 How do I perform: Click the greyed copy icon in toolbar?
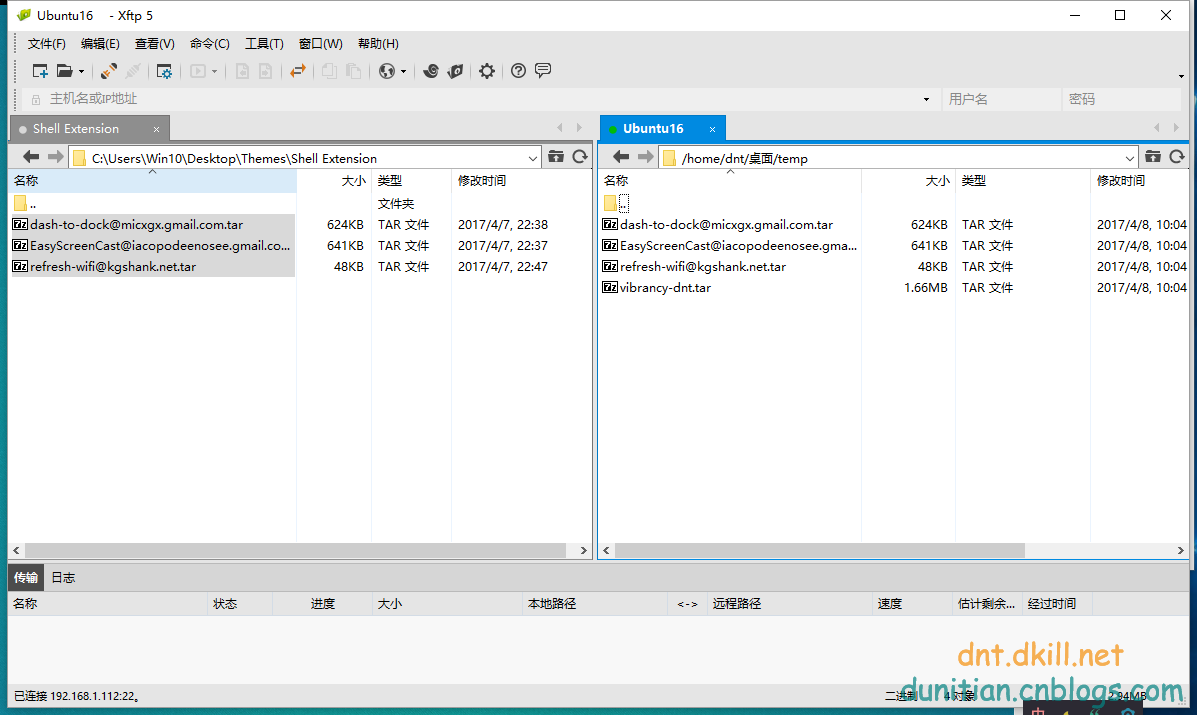(329, 71)
